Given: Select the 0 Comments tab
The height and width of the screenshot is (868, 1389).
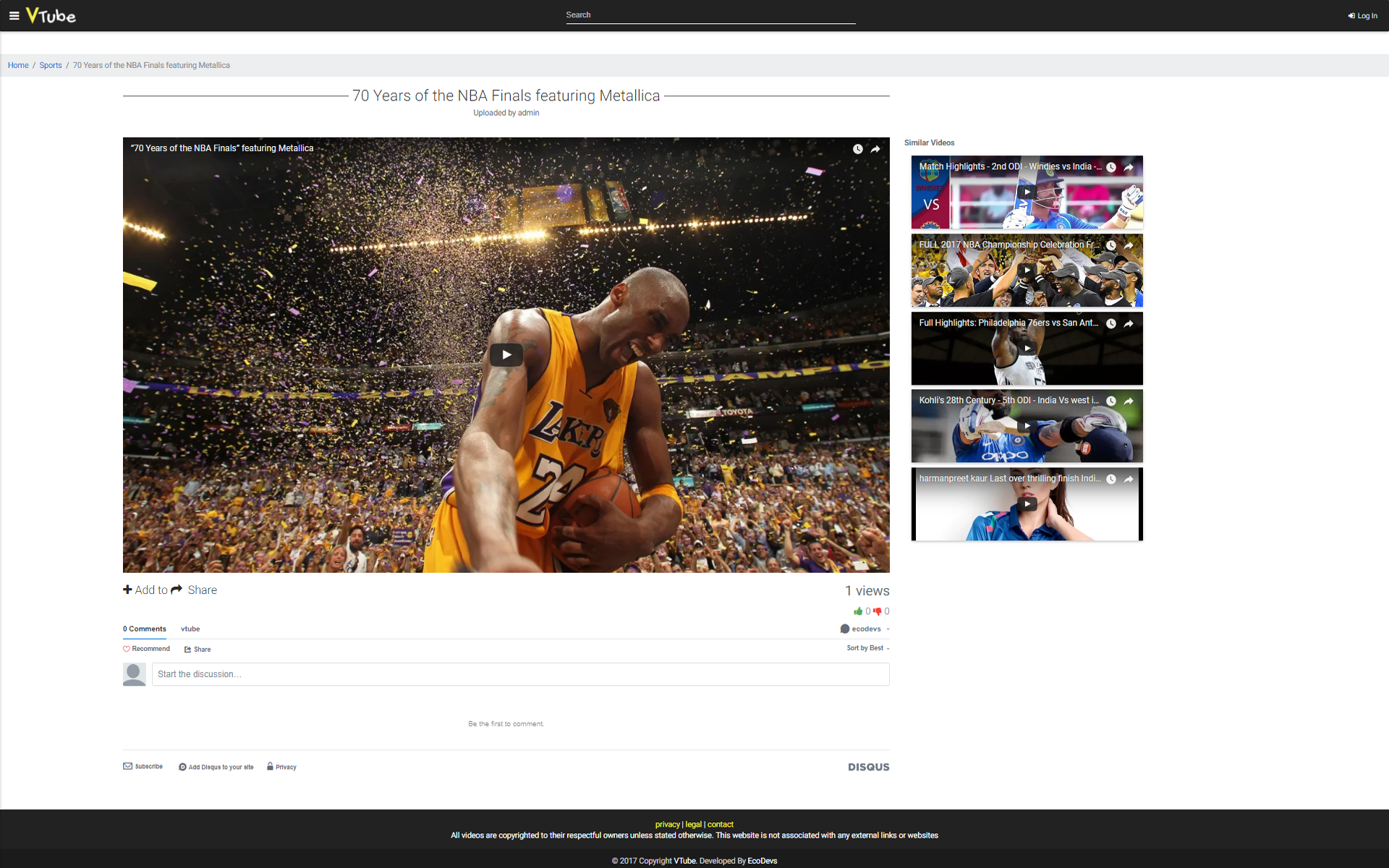Looking at the screenshot, I should coord(145,629).
